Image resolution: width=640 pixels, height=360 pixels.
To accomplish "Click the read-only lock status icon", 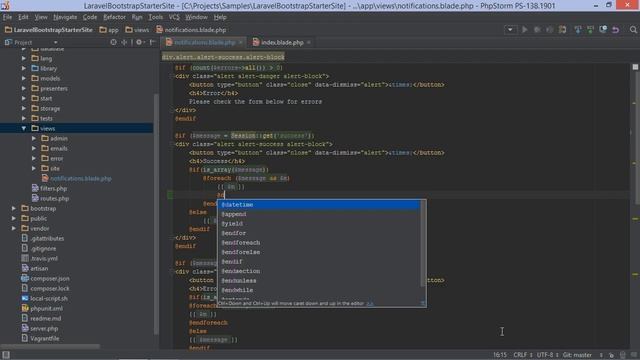I will tap(611, 355).
